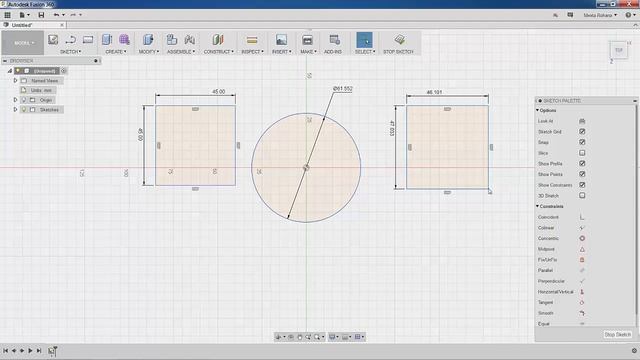Expand the Sketches tree node
Screen dimensions: 640x360
(x=16, y=110)
